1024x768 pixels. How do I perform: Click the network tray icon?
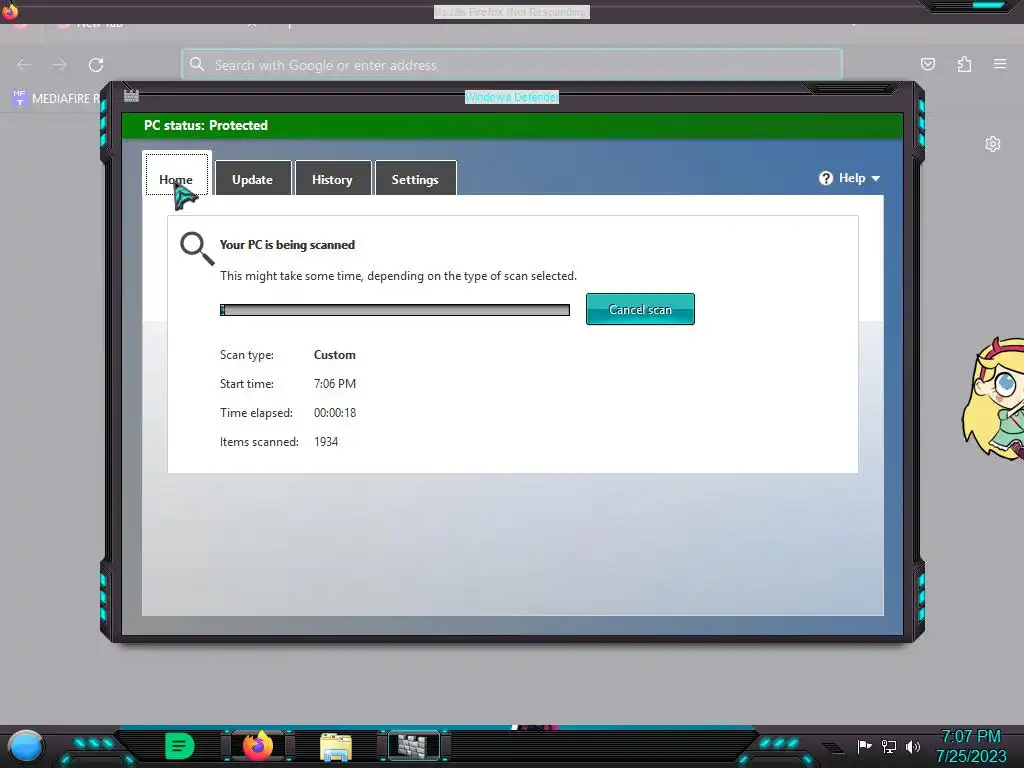[889, 746]
